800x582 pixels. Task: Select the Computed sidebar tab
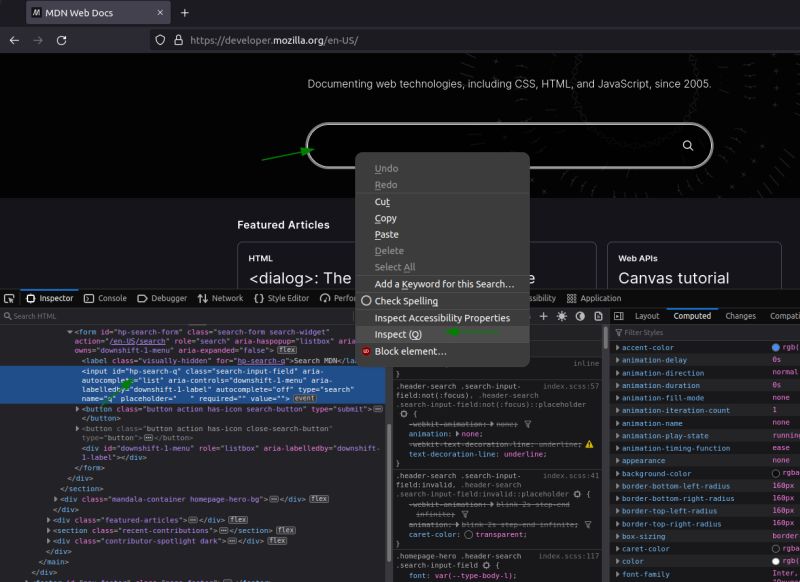(692, 316)
